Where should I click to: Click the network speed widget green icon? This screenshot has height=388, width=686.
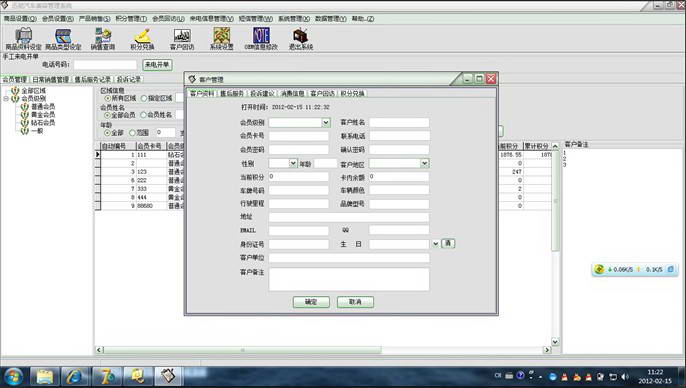pos(599,269)
